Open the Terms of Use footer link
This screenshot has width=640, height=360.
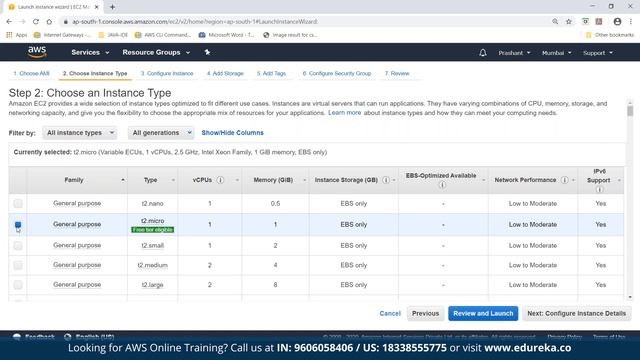(x=609, y=337)
